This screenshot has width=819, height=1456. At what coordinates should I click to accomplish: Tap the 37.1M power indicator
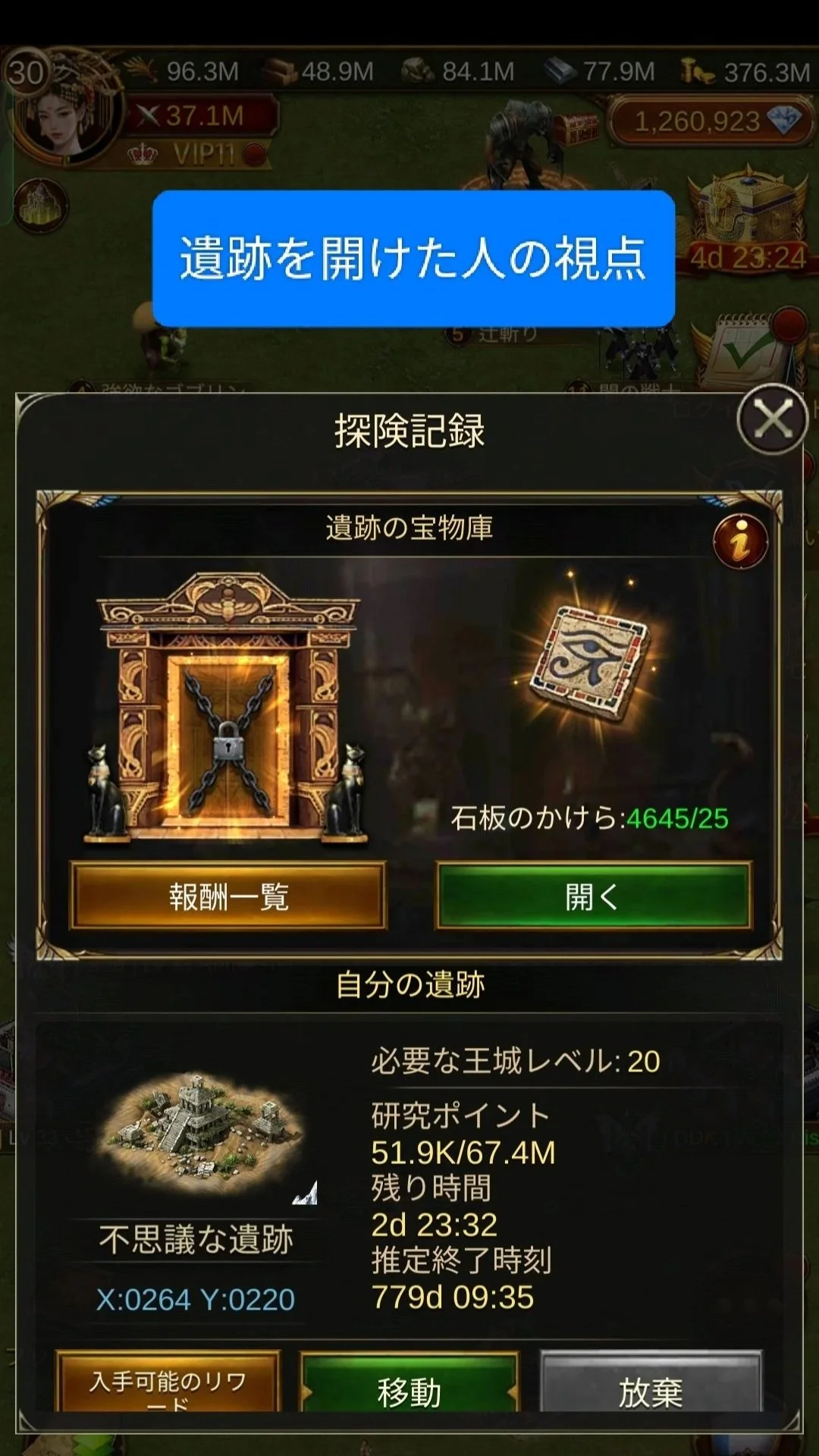tap(200, 116)
